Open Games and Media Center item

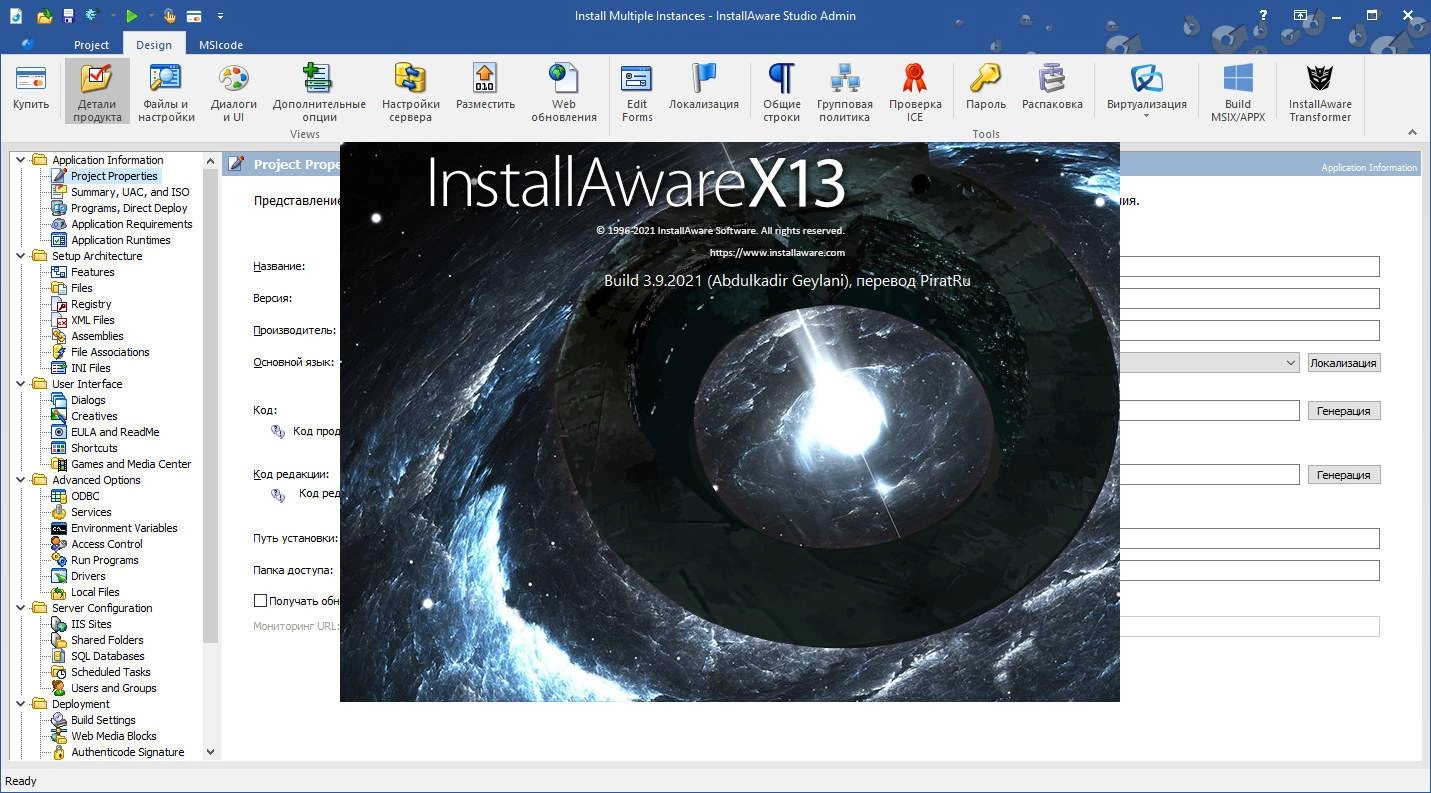click(131, 464)
